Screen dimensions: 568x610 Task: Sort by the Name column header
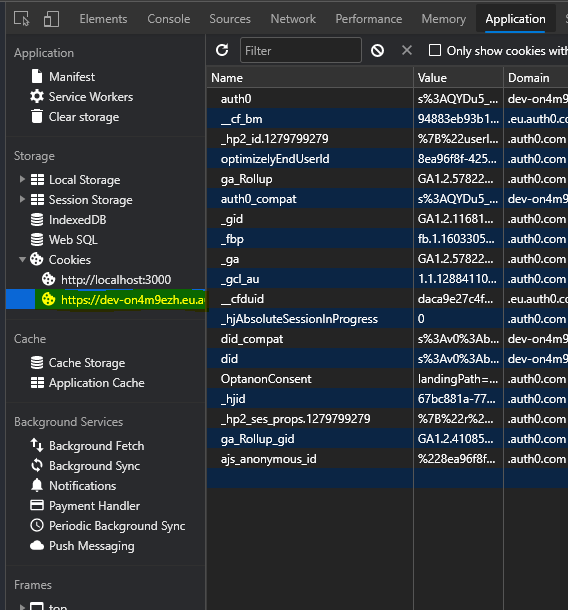pos(310,77)
